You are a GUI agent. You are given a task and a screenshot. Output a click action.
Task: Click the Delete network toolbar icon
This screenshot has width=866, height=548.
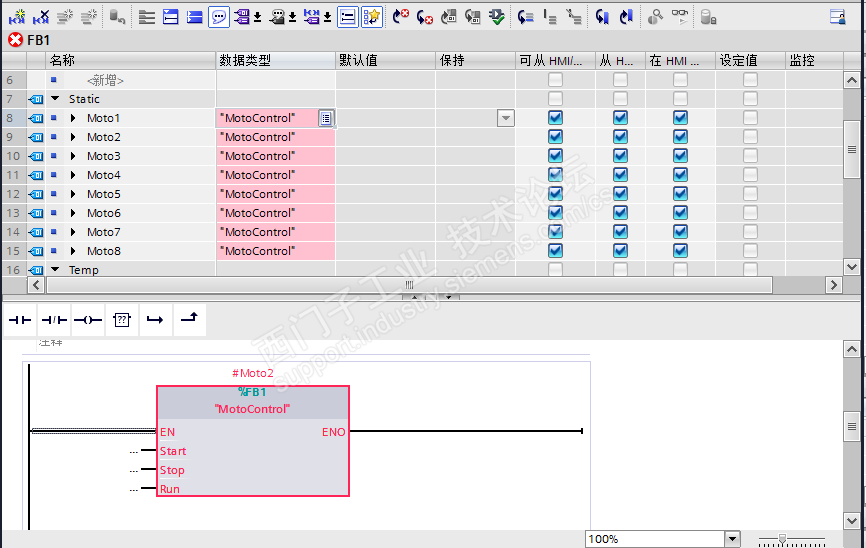point(41,17)
